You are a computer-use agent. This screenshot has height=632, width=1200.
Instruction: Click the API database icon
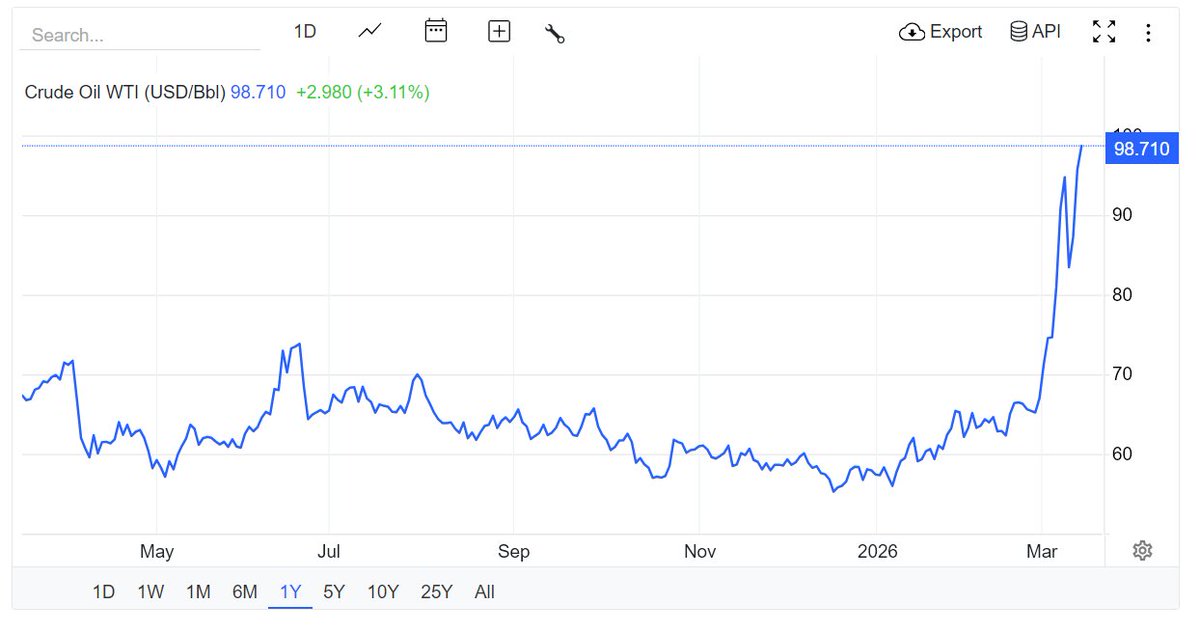point(1019,32)
